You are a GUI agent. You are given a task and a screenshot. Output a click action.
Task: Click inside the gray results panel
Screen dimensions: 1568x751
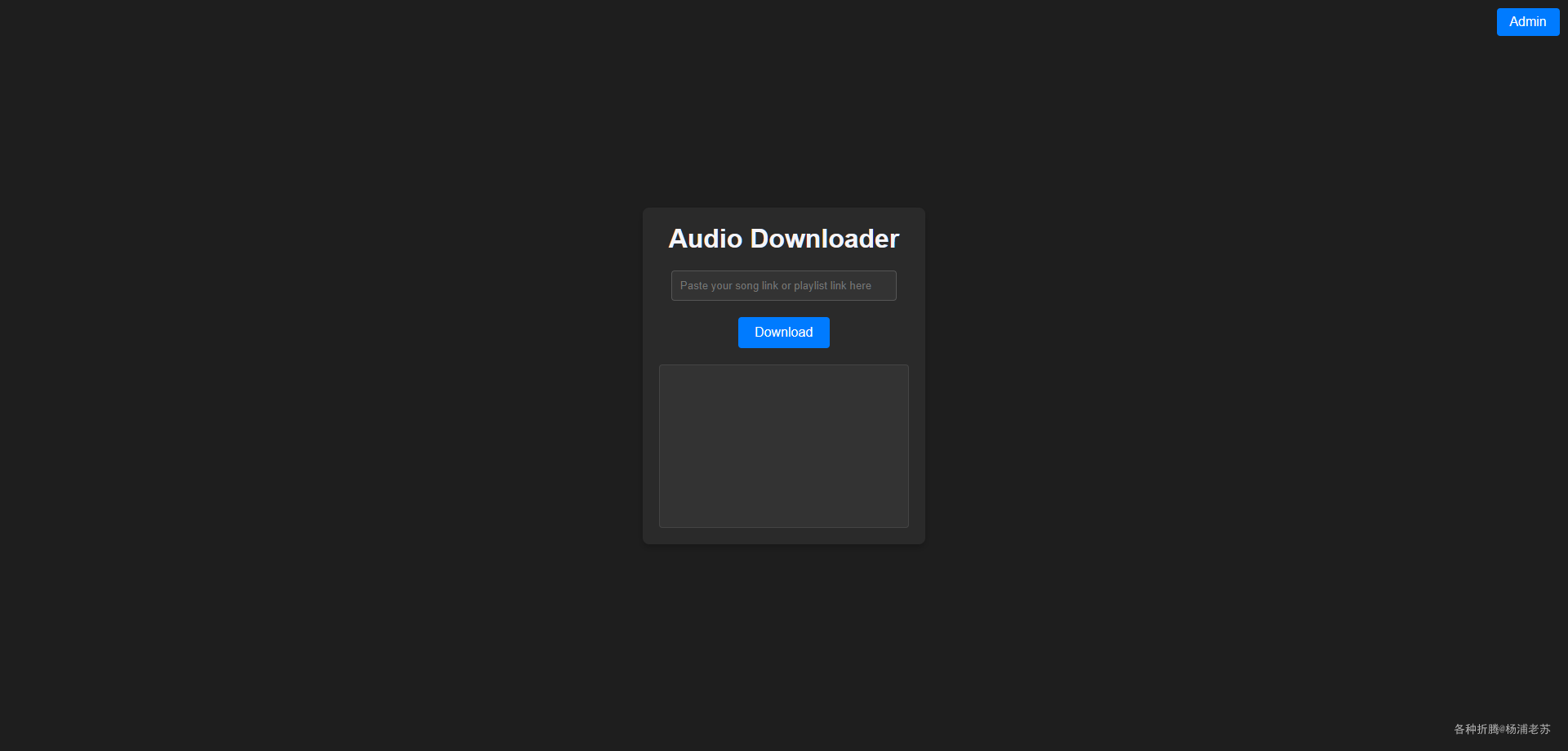tap(783, 446)
